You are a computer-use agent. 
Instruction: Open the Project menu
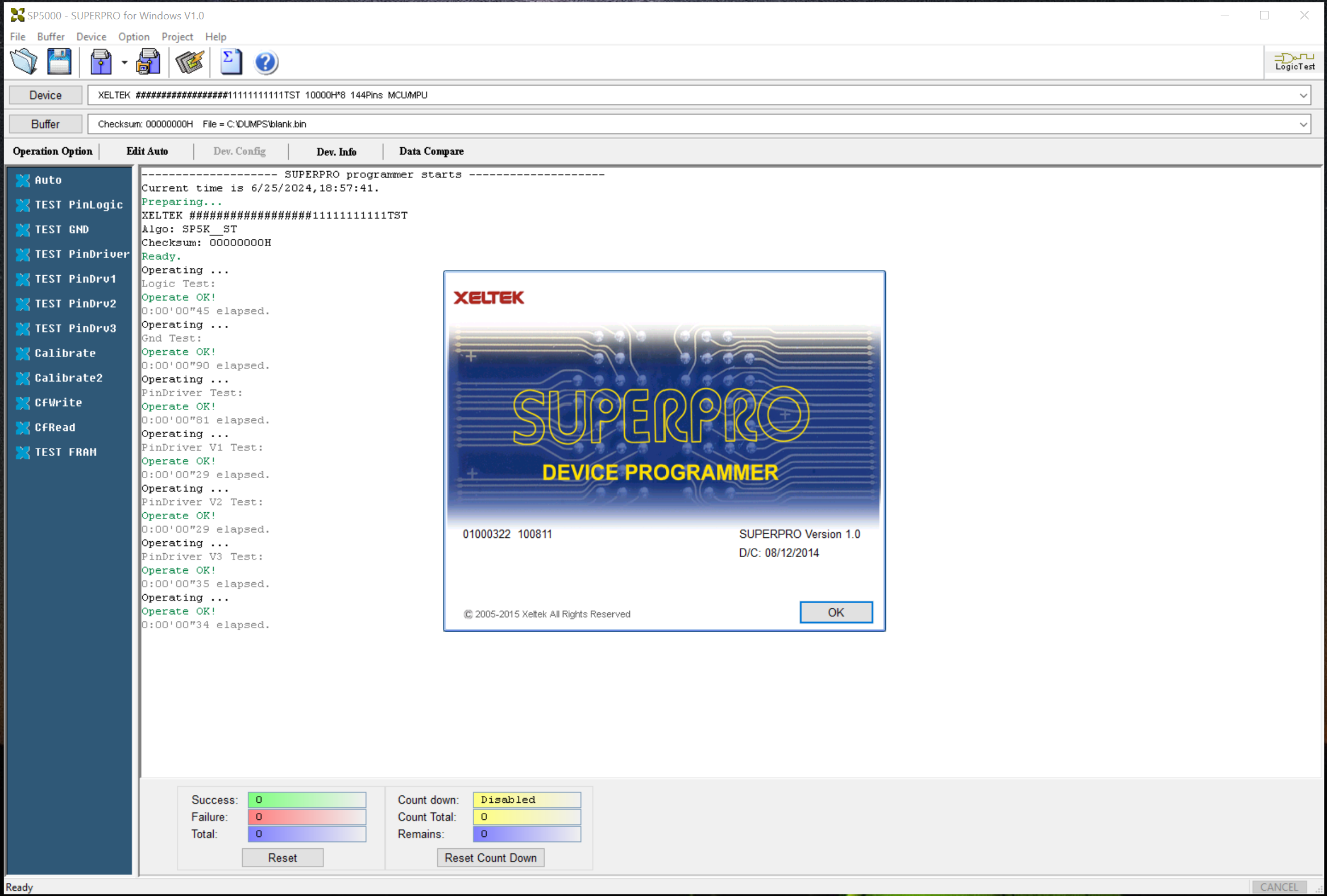pos(177,36)
